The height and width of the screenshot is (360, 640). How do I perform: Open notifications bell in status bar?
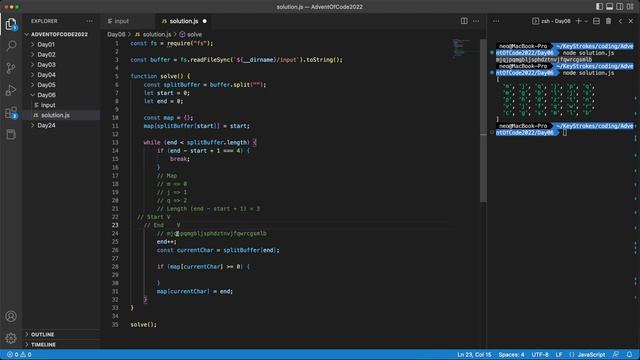(x=629, y=354)
